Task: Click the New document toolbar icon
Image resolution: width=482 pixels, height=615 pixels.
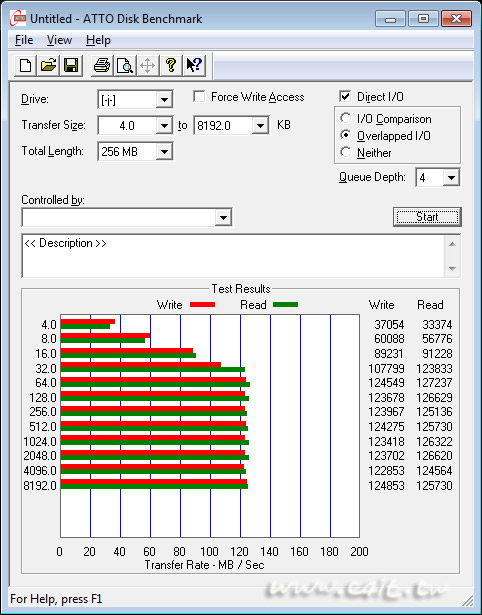Action: point(25,65)
